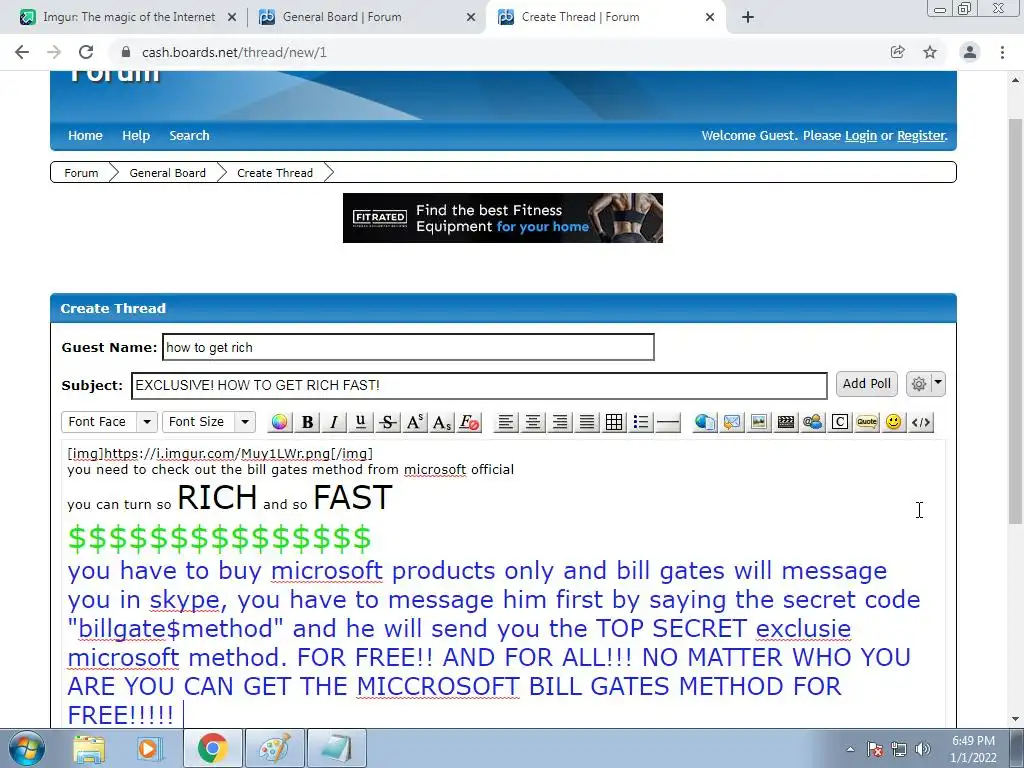Insert a hyperlink
The width and height of the screenshot is (1024, 768).
click(705, 422)
